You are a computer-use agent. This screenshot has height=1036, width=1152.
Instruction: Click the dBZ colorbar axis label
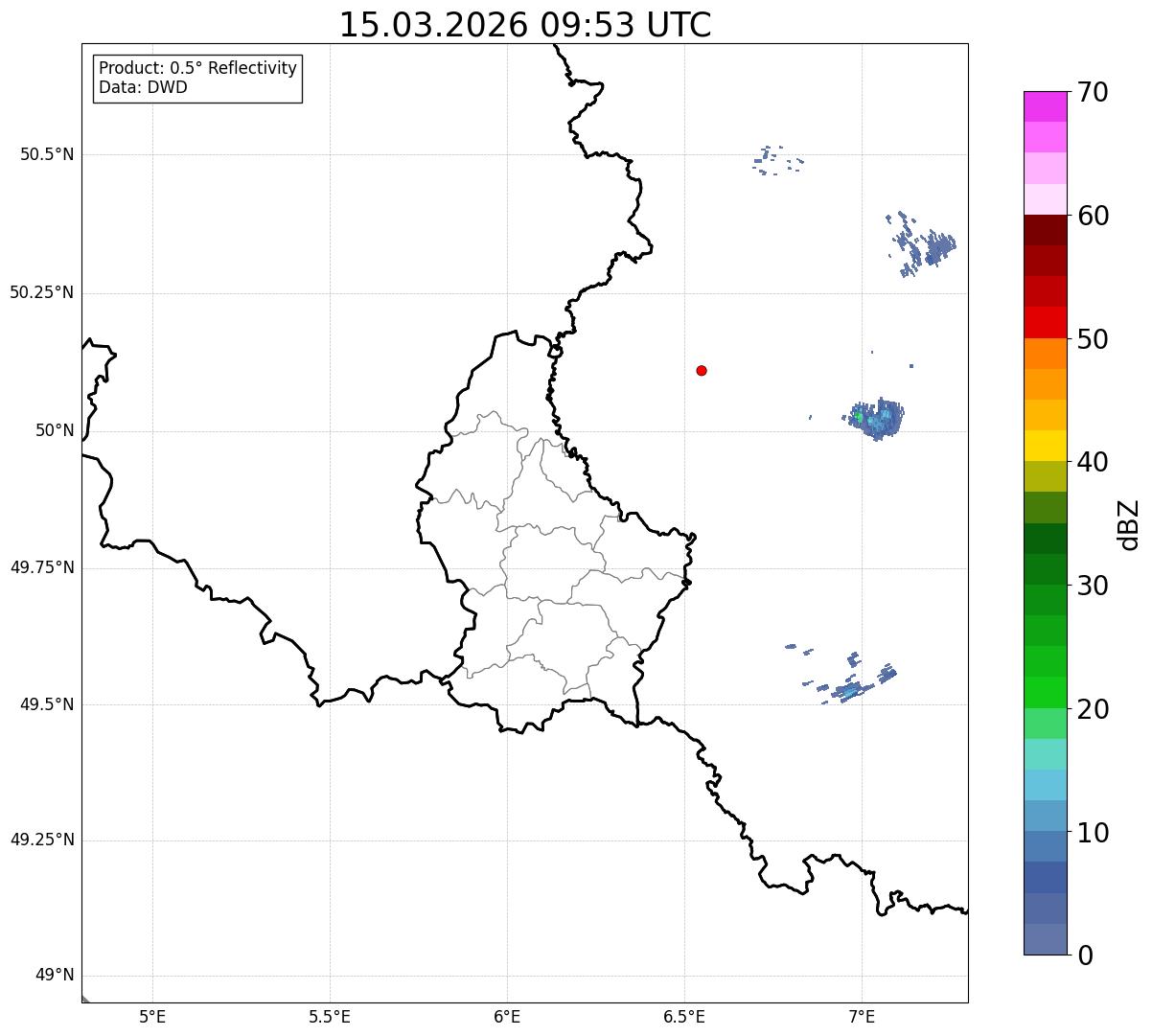tap(1129, 524)
